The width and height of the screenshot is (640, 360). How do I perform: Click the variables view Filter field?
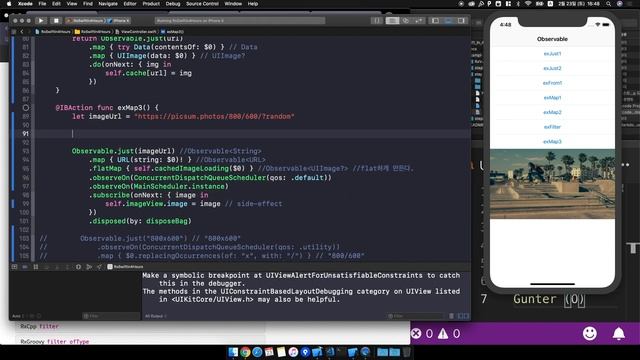coord(110,316)
